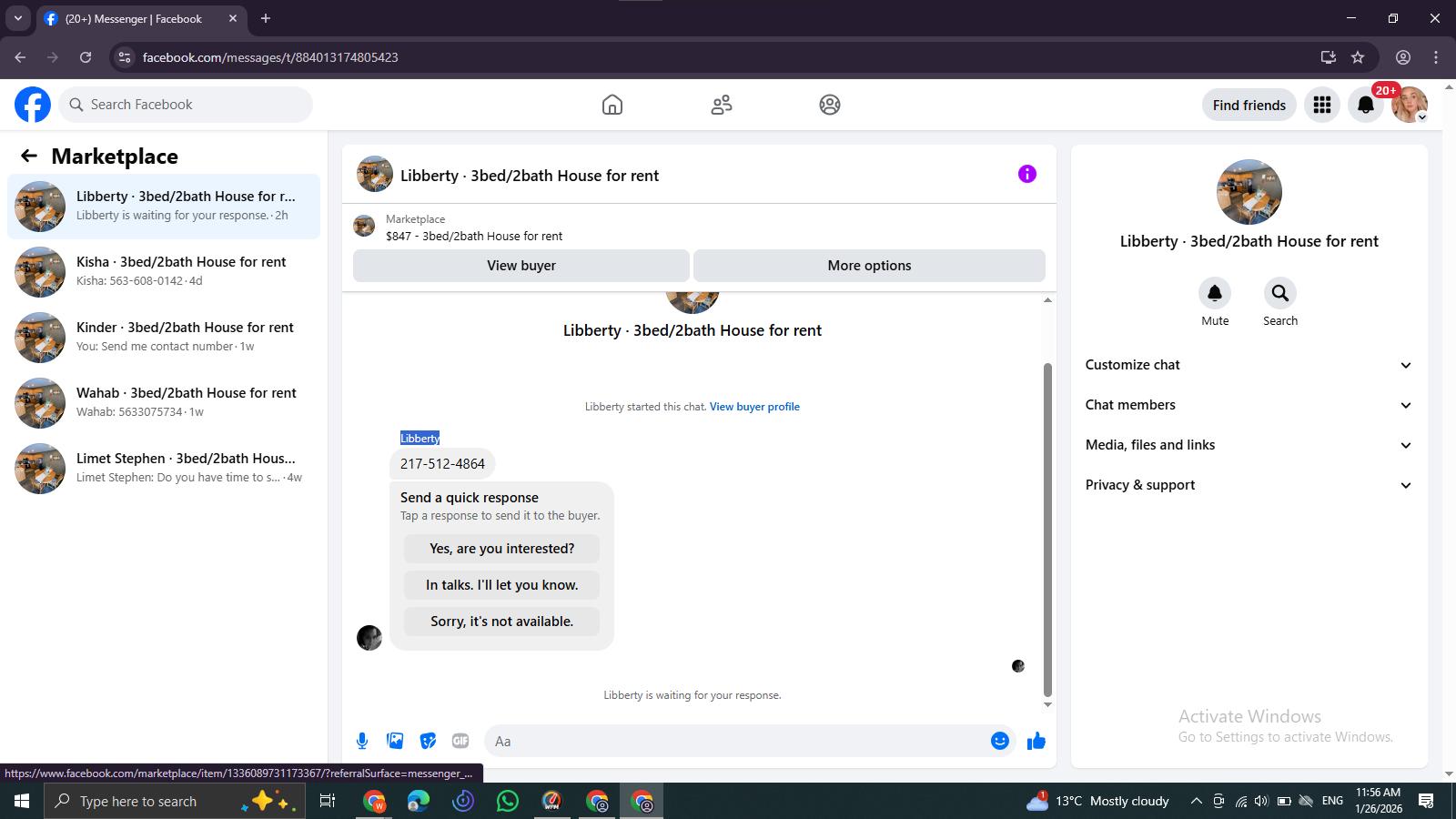This screenshot has height=819, width=1456.
Task: Search in conversation magnifier icon
Action: (1280, 293)
